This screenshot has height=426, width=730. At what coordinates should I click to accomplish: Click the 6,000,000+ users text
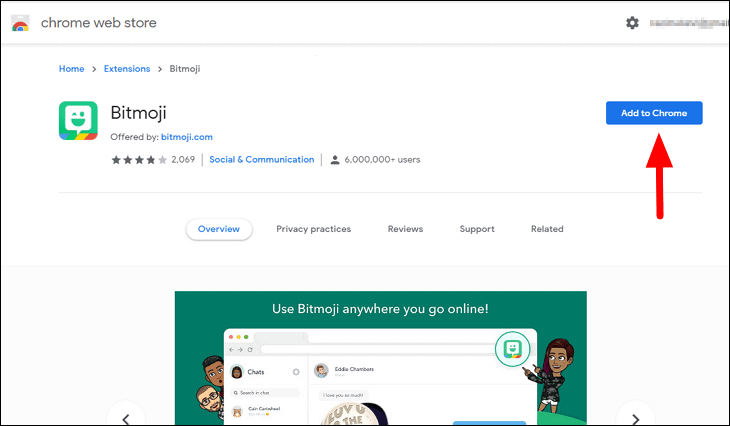pos(382,160)
